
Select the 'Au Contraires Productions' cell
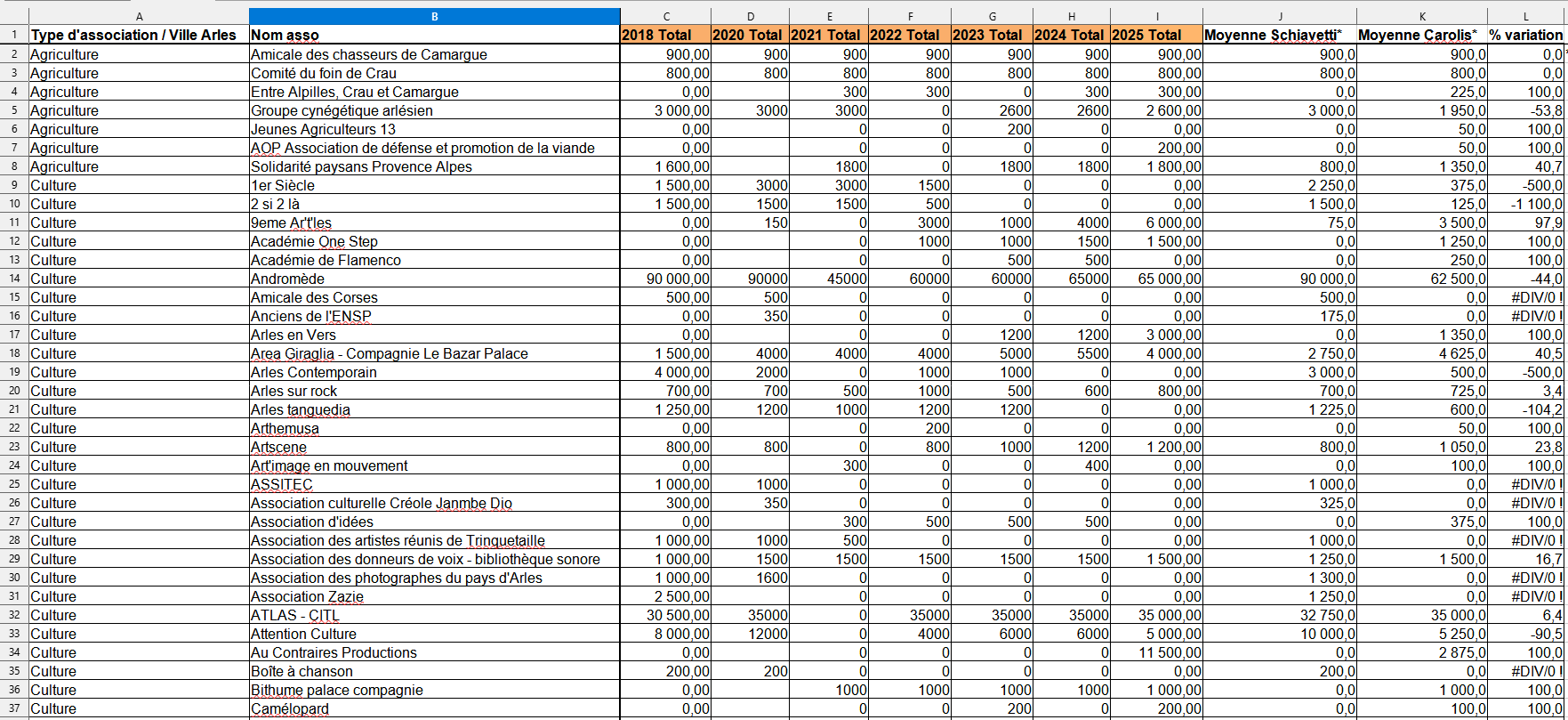coord(434,652)
